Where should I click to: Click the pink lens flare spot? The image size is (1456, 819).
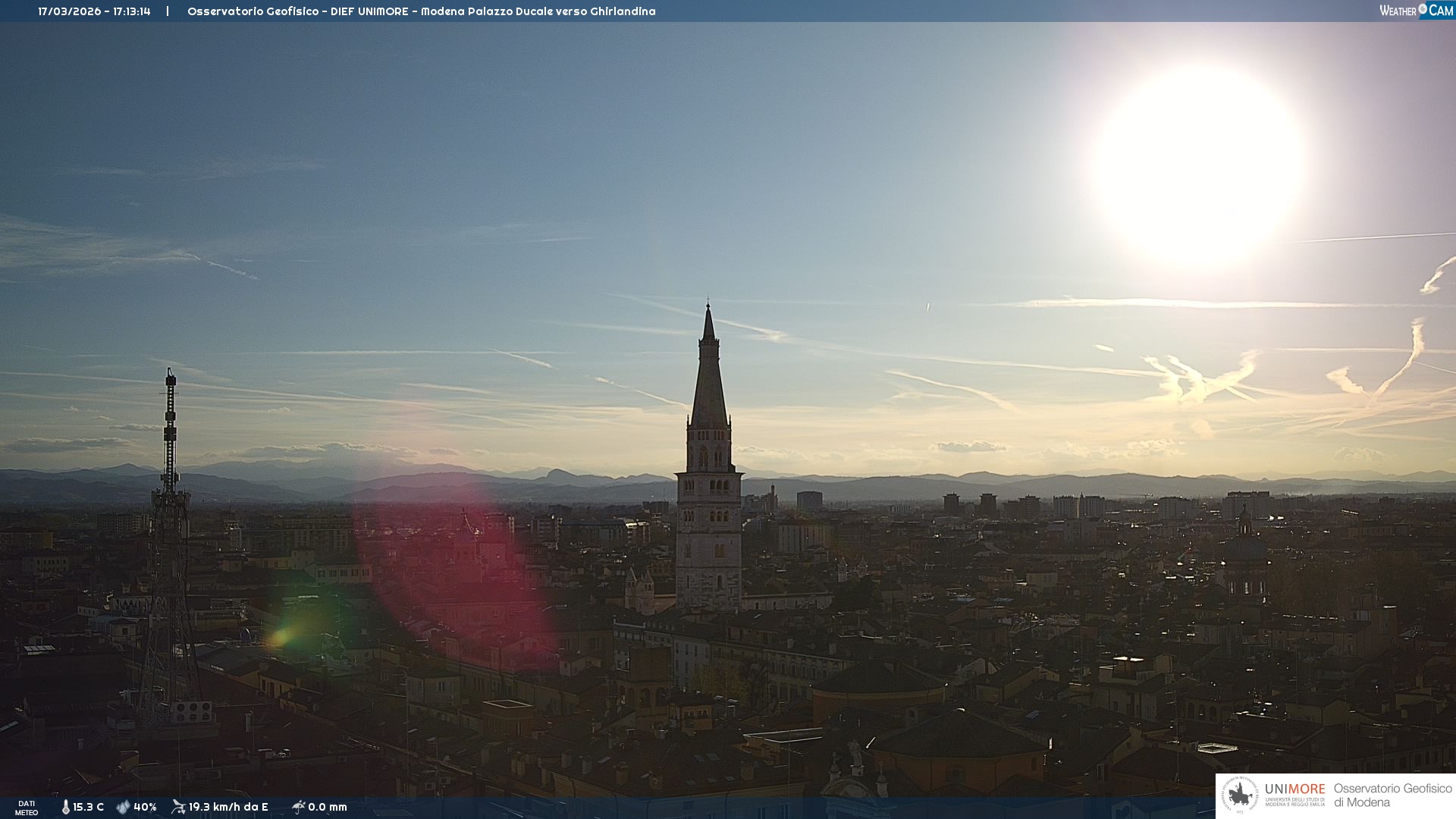click(x=455, y=569)
